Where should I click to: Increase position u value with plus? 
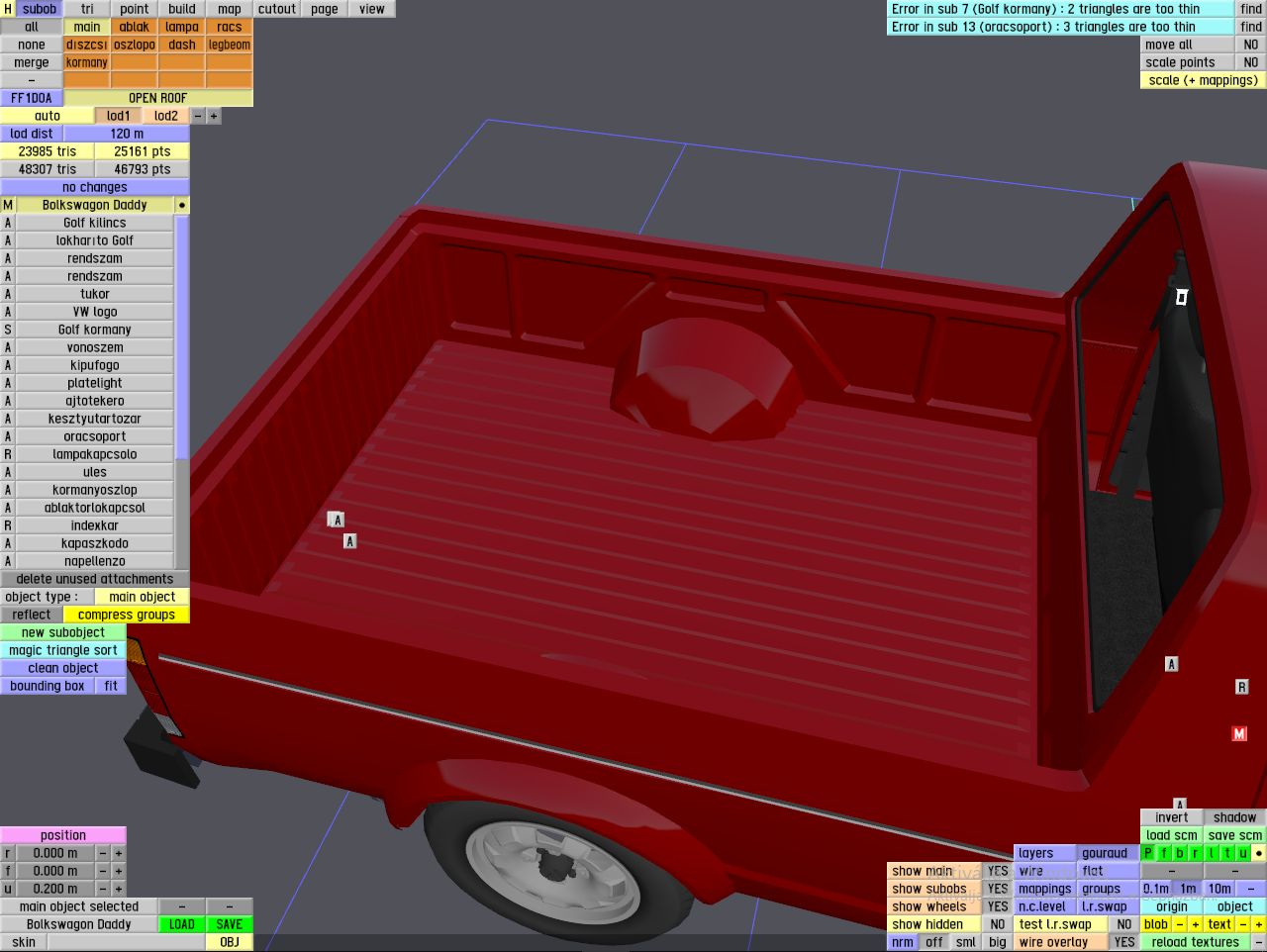click(119, 889)
